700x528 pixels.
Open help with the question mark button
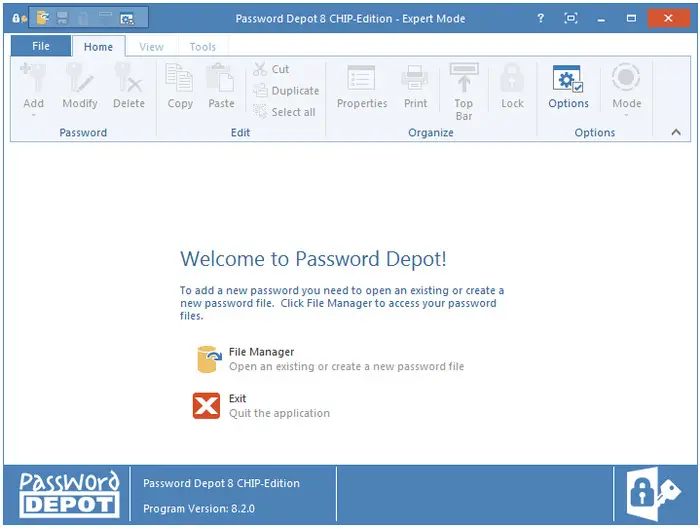click(x=540, y=18)
